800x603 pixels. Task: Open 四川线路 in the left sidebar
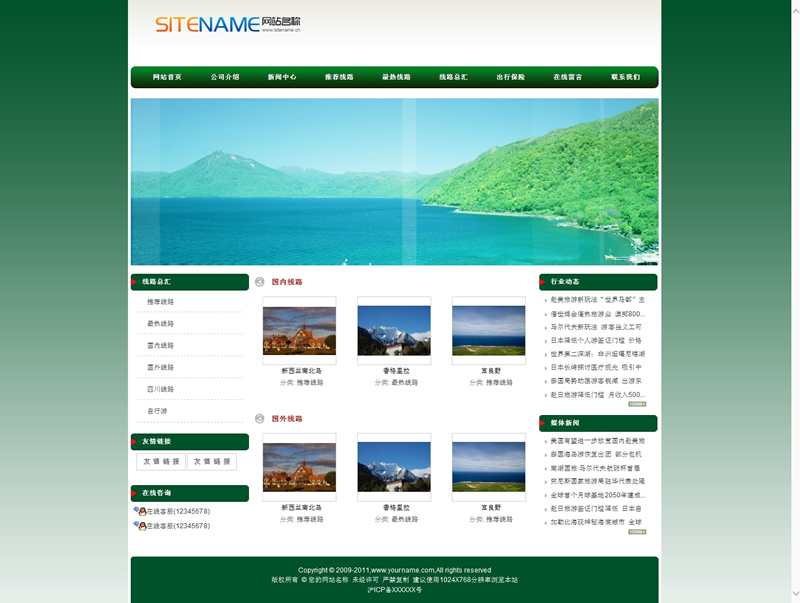point(160,389)
